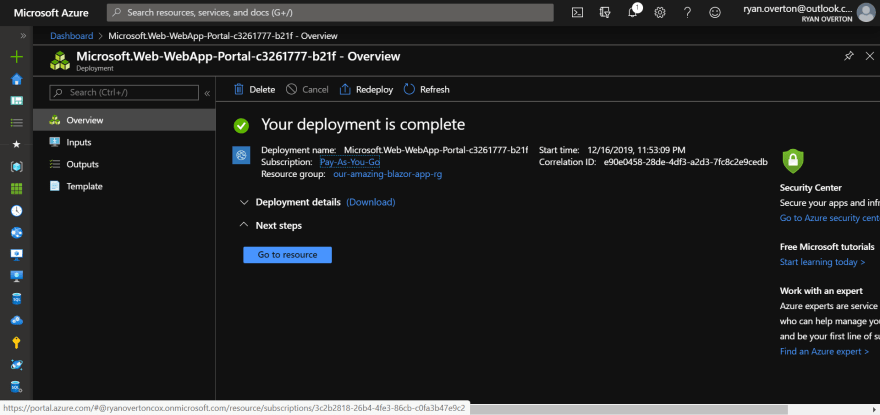Click the Favorites star icon in sidebar

point(17,144)
